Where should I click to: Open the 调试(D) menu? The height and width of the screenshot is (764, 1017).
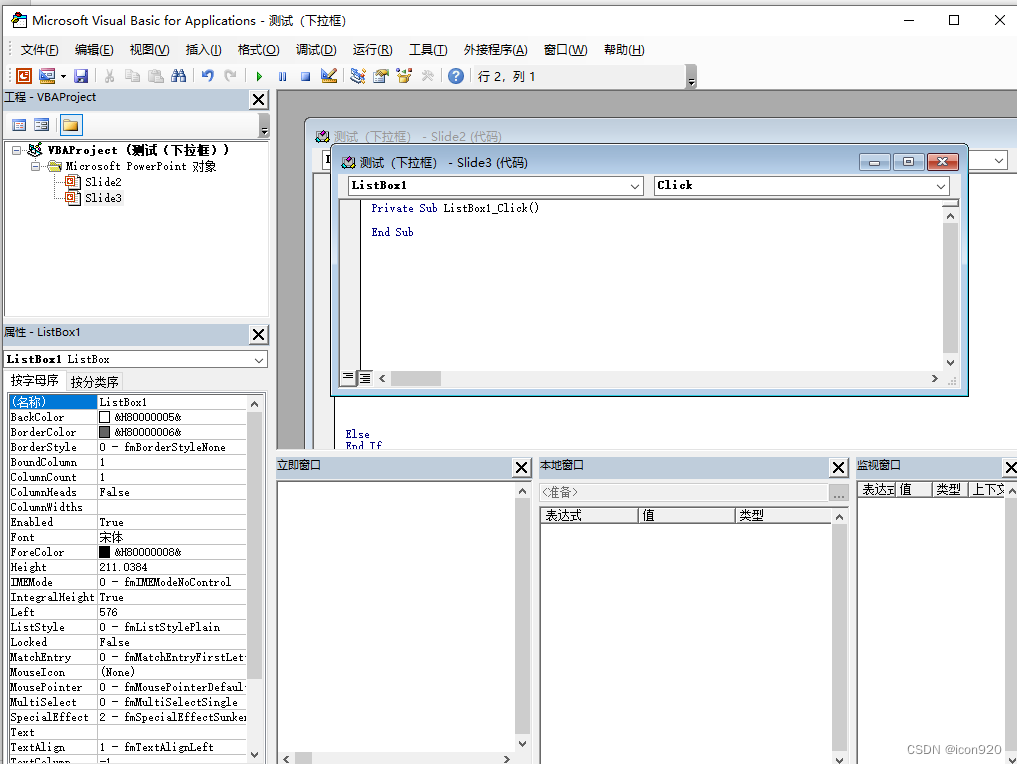coord(317,50)
